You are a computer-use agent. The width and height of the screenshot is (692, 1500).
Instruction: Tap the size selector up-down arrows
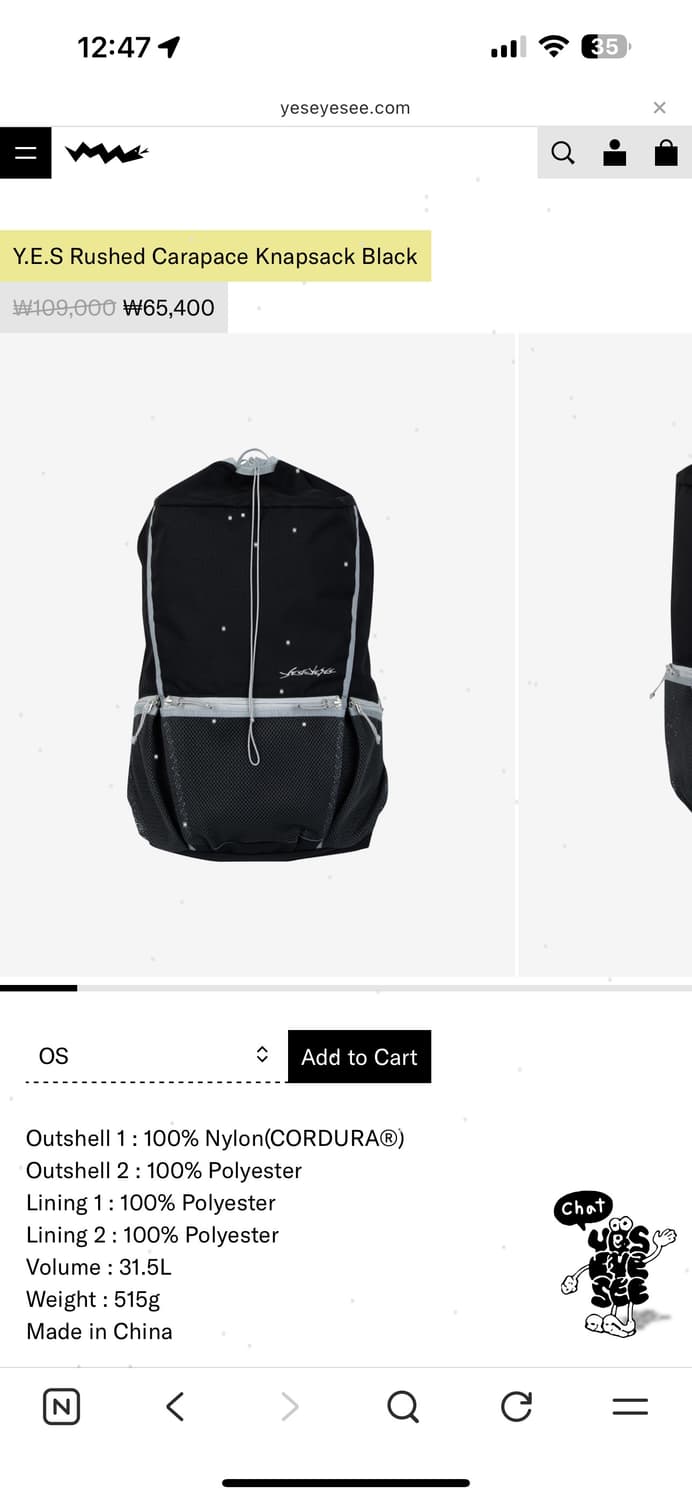point(262,1054)
